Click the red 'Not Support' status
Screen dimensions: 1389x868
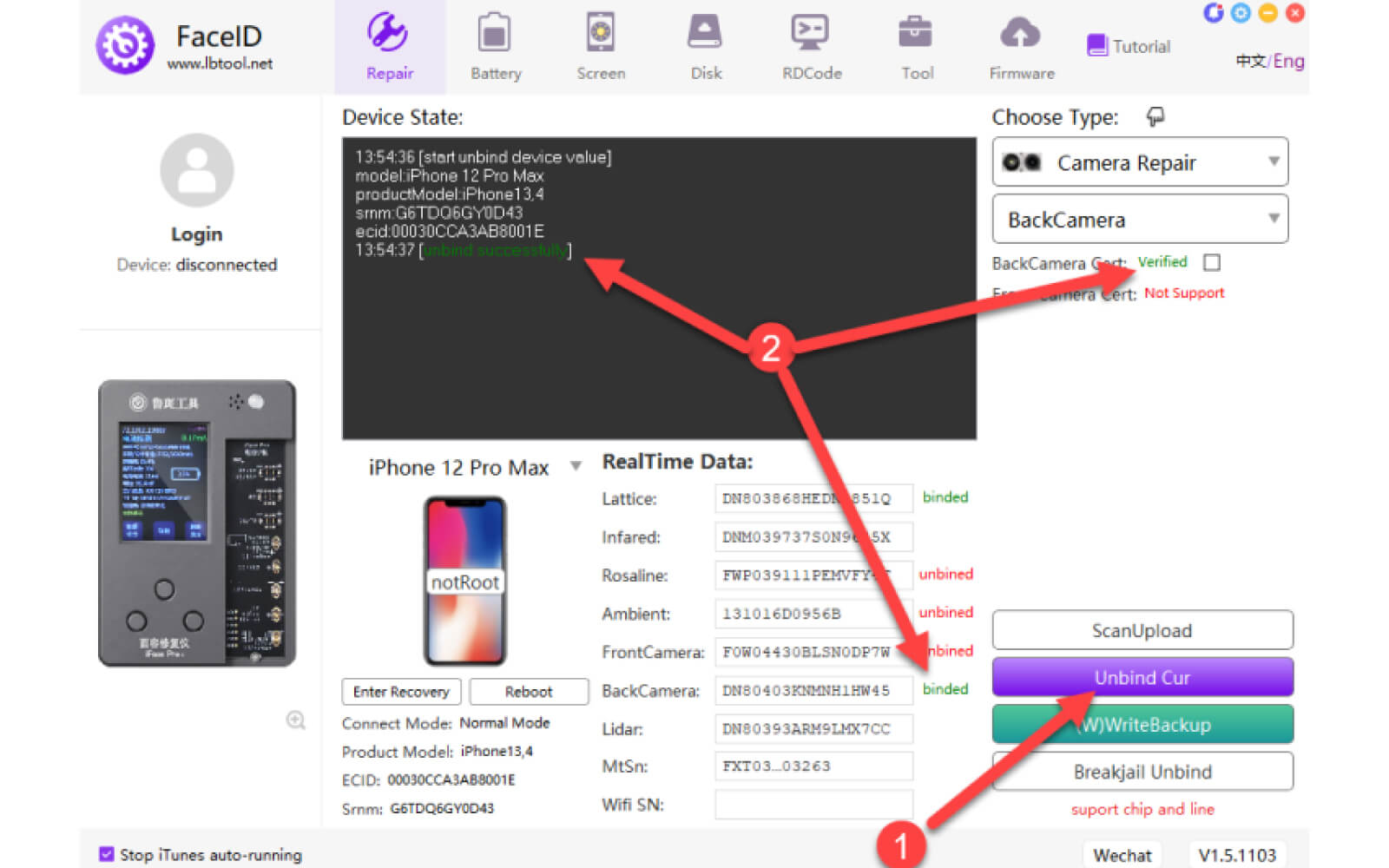click(1184, 293)
